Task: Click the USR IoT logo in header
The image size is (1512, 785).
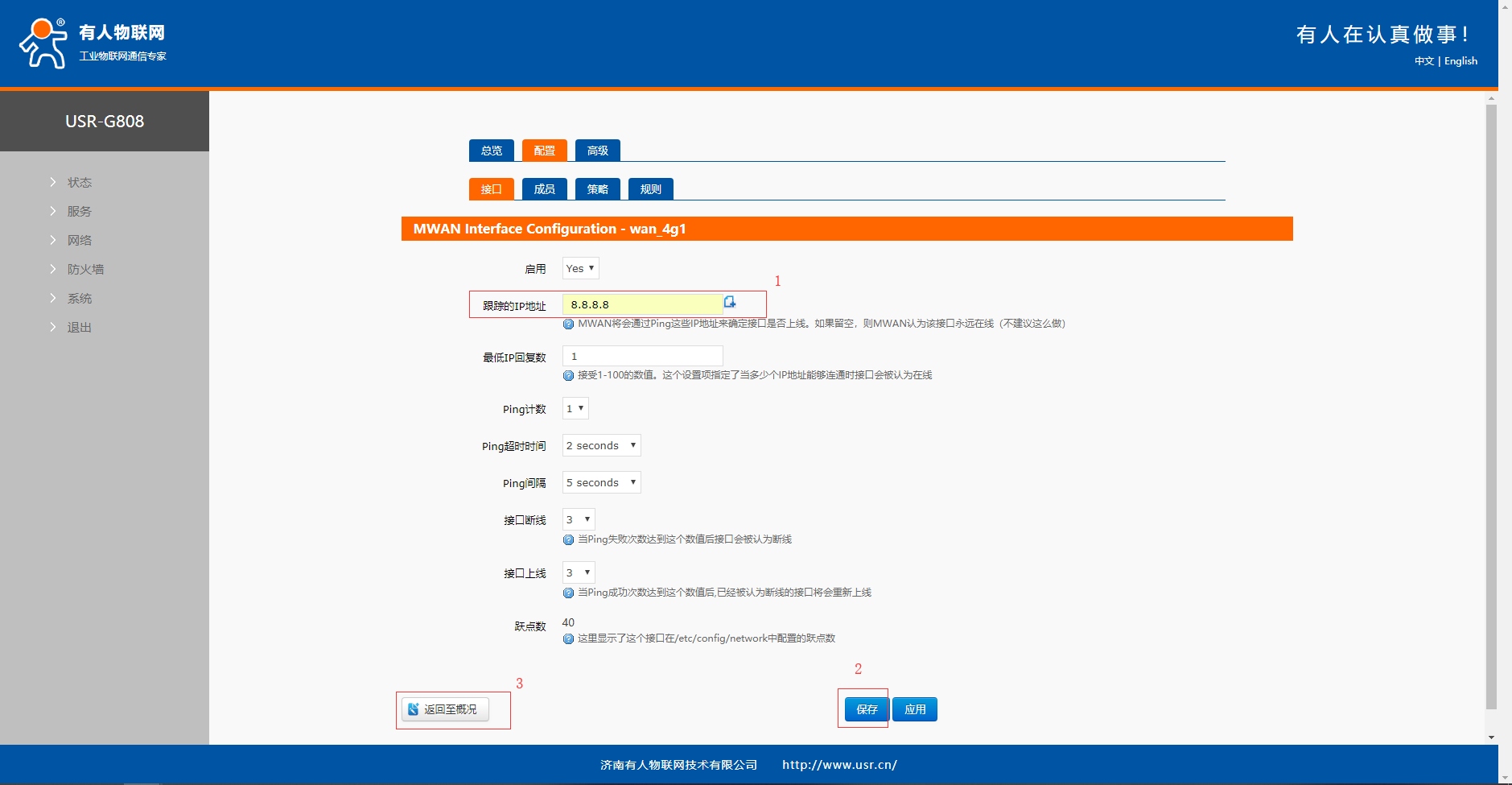Action: [x=93, y=43]
